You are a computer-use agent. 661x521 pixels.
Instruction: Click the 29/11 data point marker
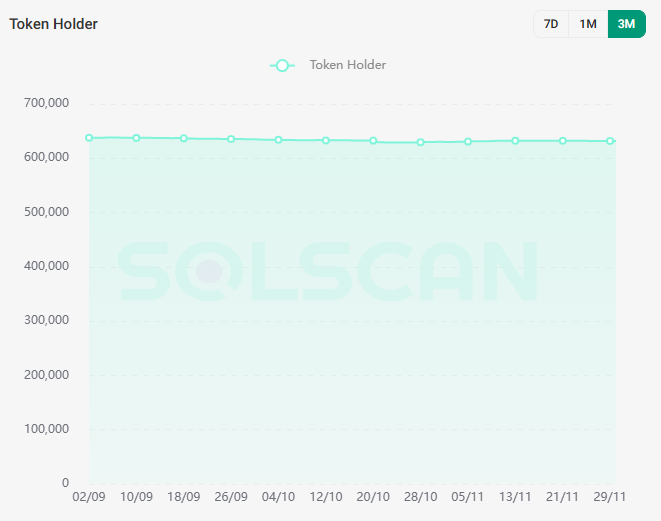[x=610, y=141]
